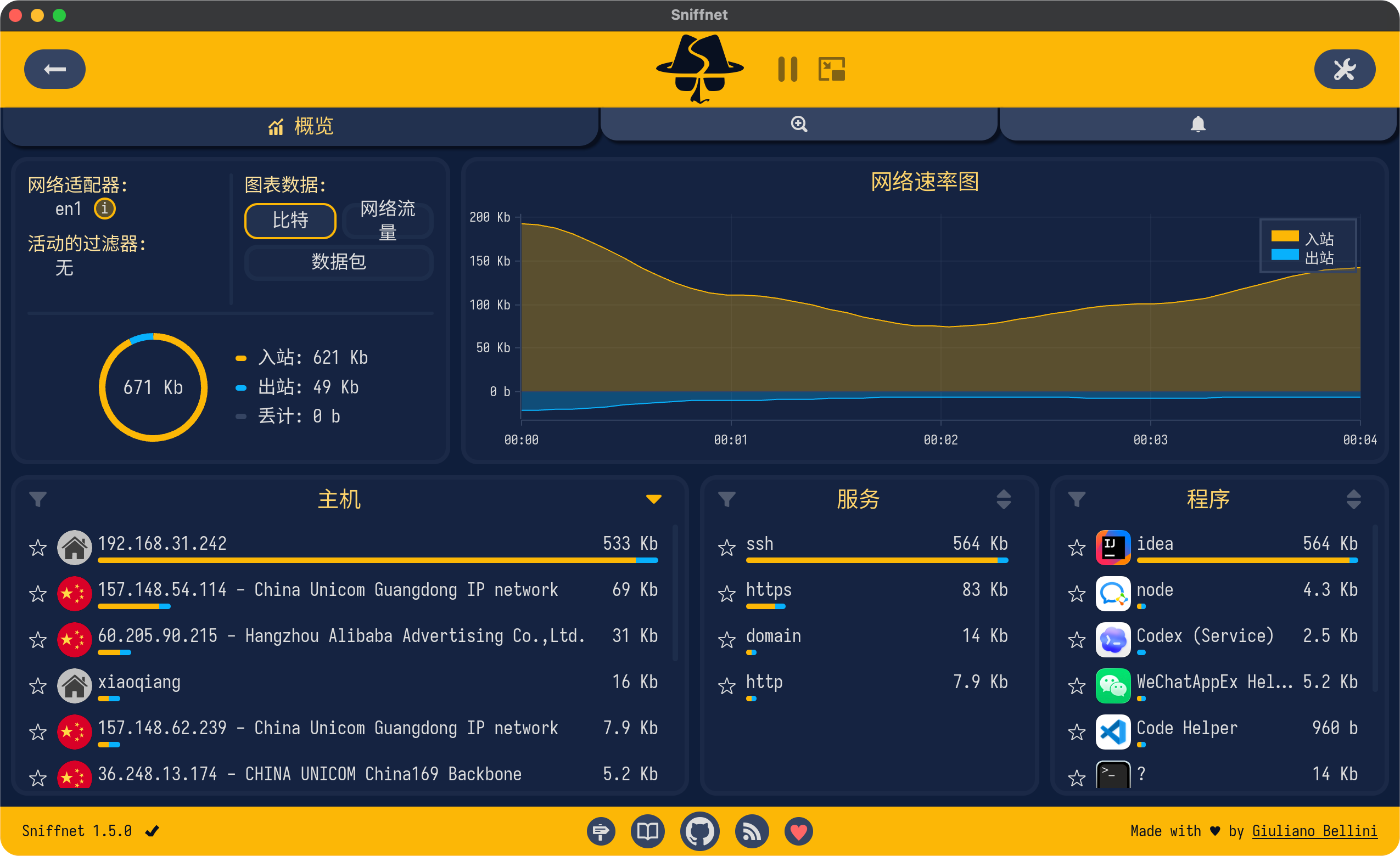1400x856 pixels.
Task: Star the xiaoqiang host
Action: (x=37, y=685)
